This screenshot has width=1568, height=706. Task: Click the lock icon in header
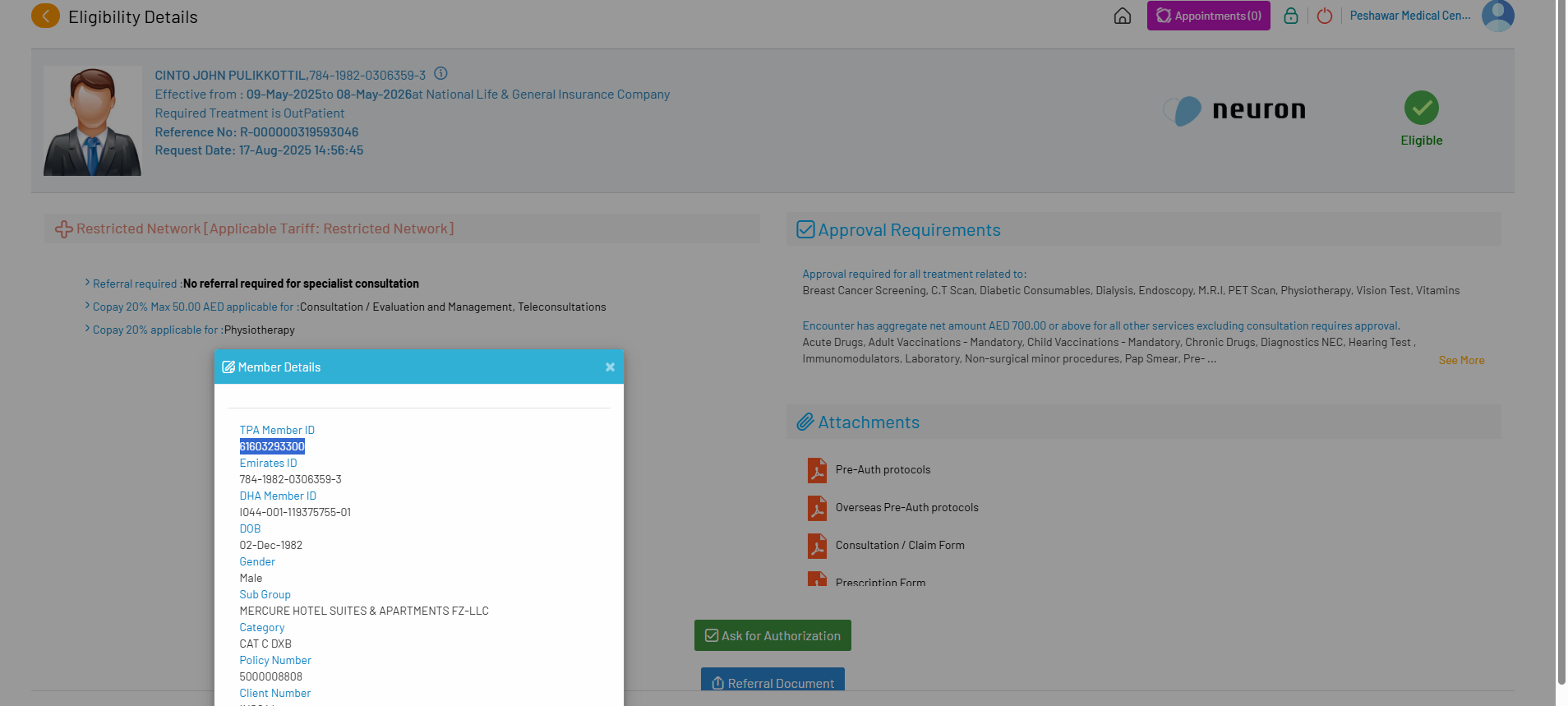(x=1291, y=16)
